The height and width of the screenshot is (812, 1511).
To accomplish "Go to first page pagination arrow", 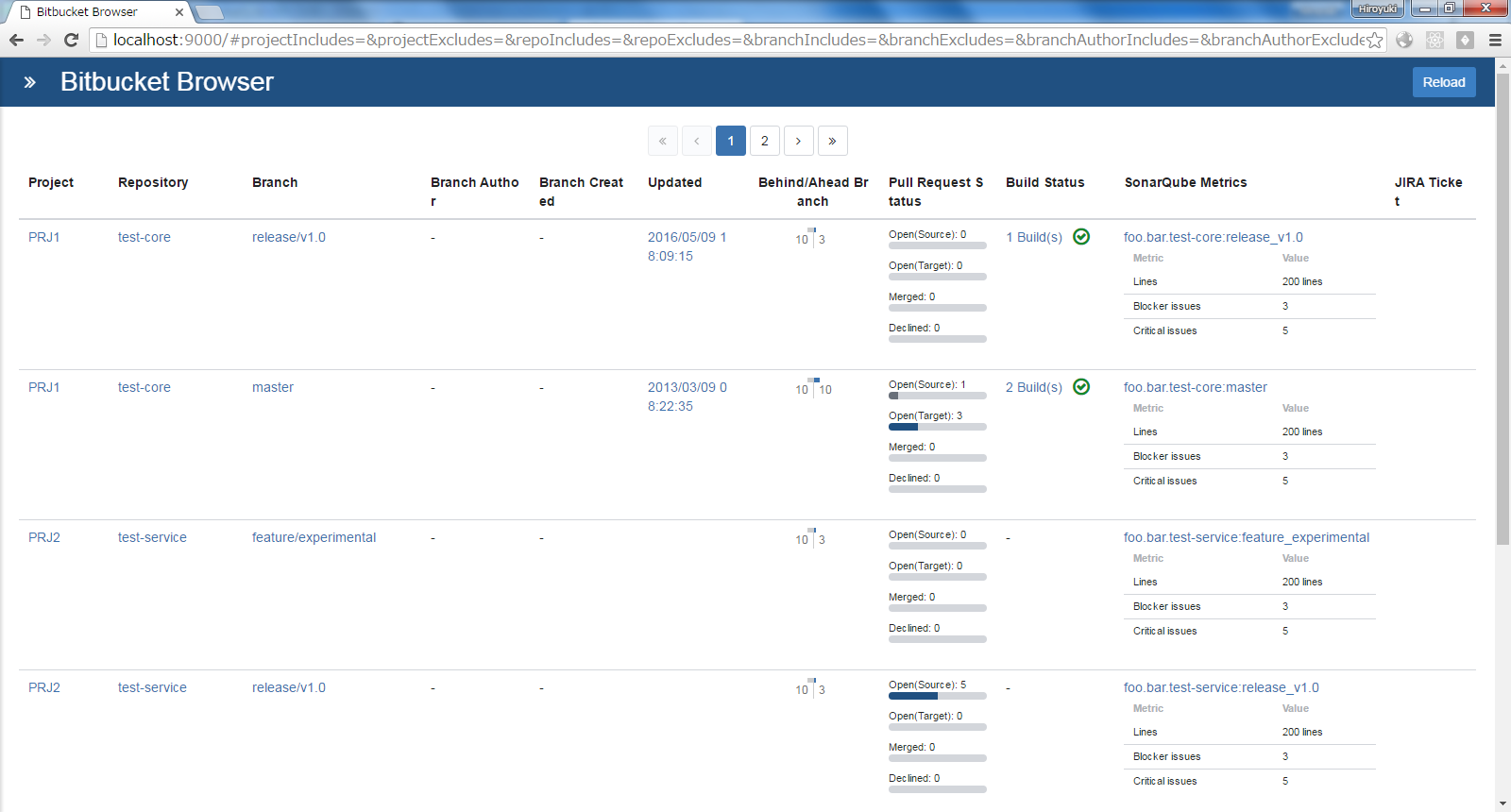I will tap(663, 141).
